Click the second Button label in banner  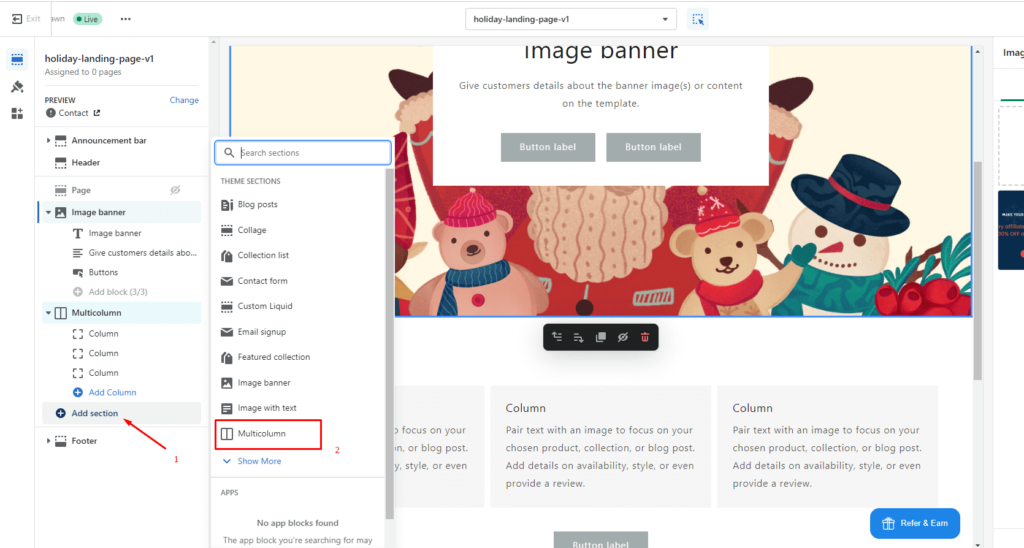pyautogui.click(x=653, y=147)
